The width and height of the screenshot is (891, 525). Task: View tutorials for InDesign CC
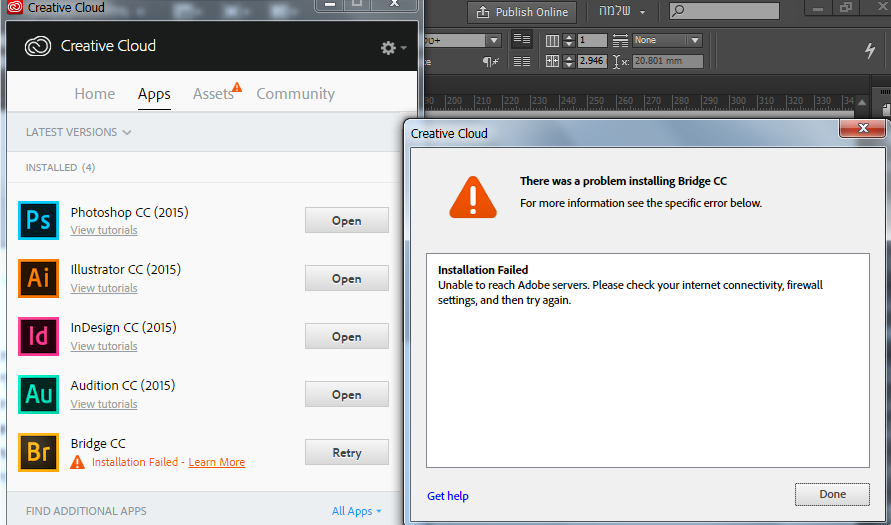(104, 346)
